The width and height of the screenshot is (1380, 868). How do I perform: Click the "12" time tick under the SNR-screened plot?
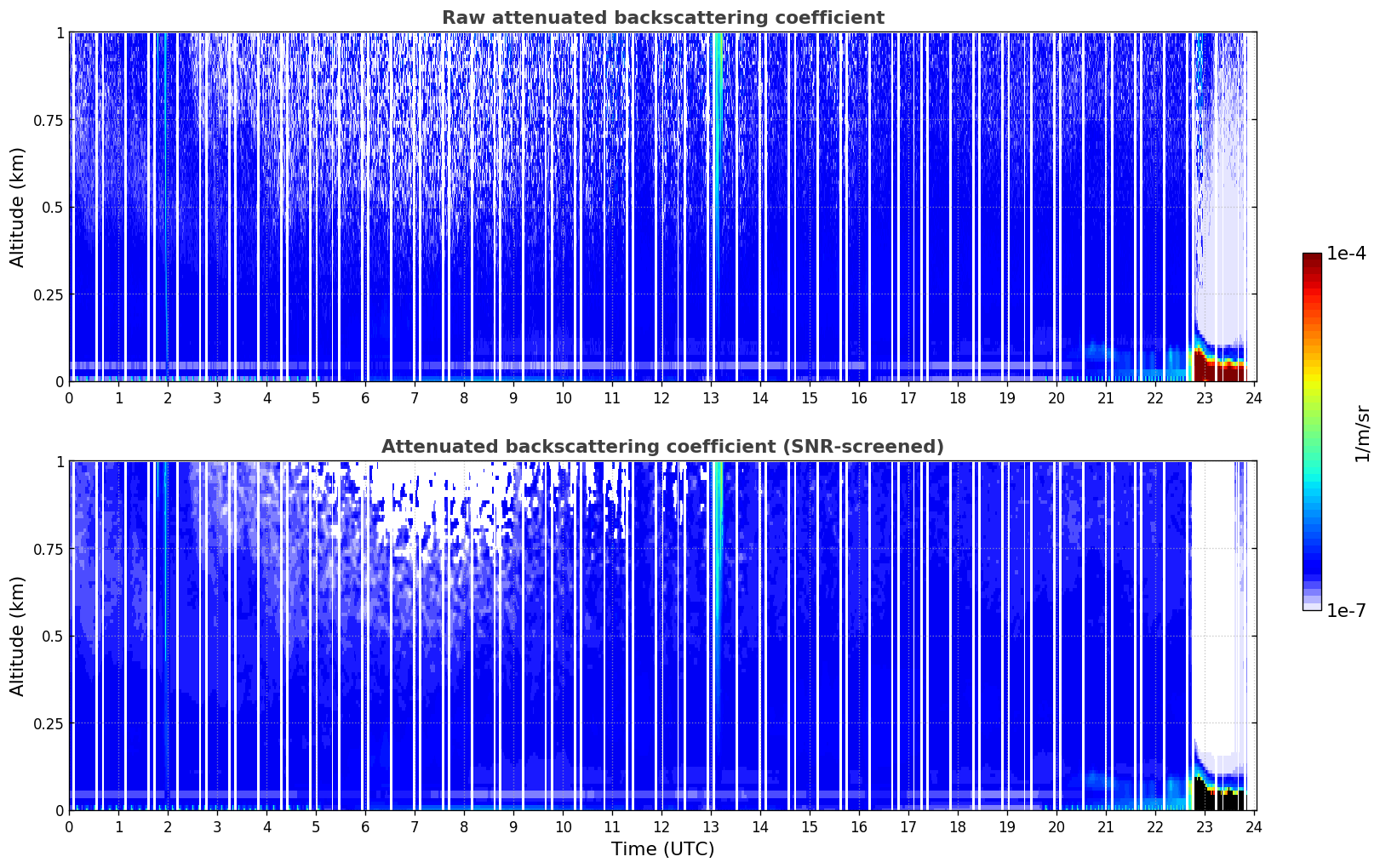coord(661,827)
